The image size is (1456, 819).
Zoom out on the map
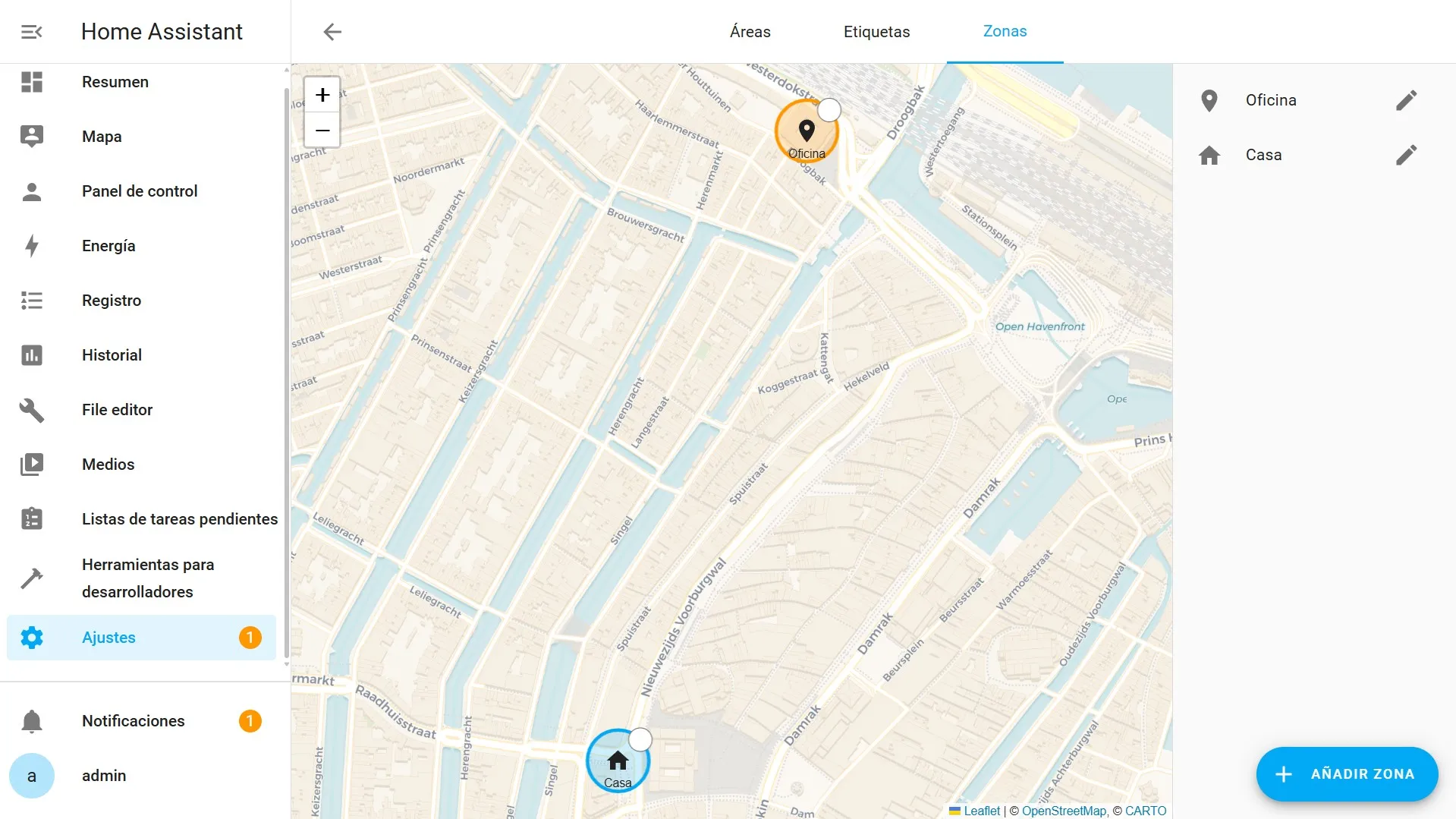click(x=322, y=131)
